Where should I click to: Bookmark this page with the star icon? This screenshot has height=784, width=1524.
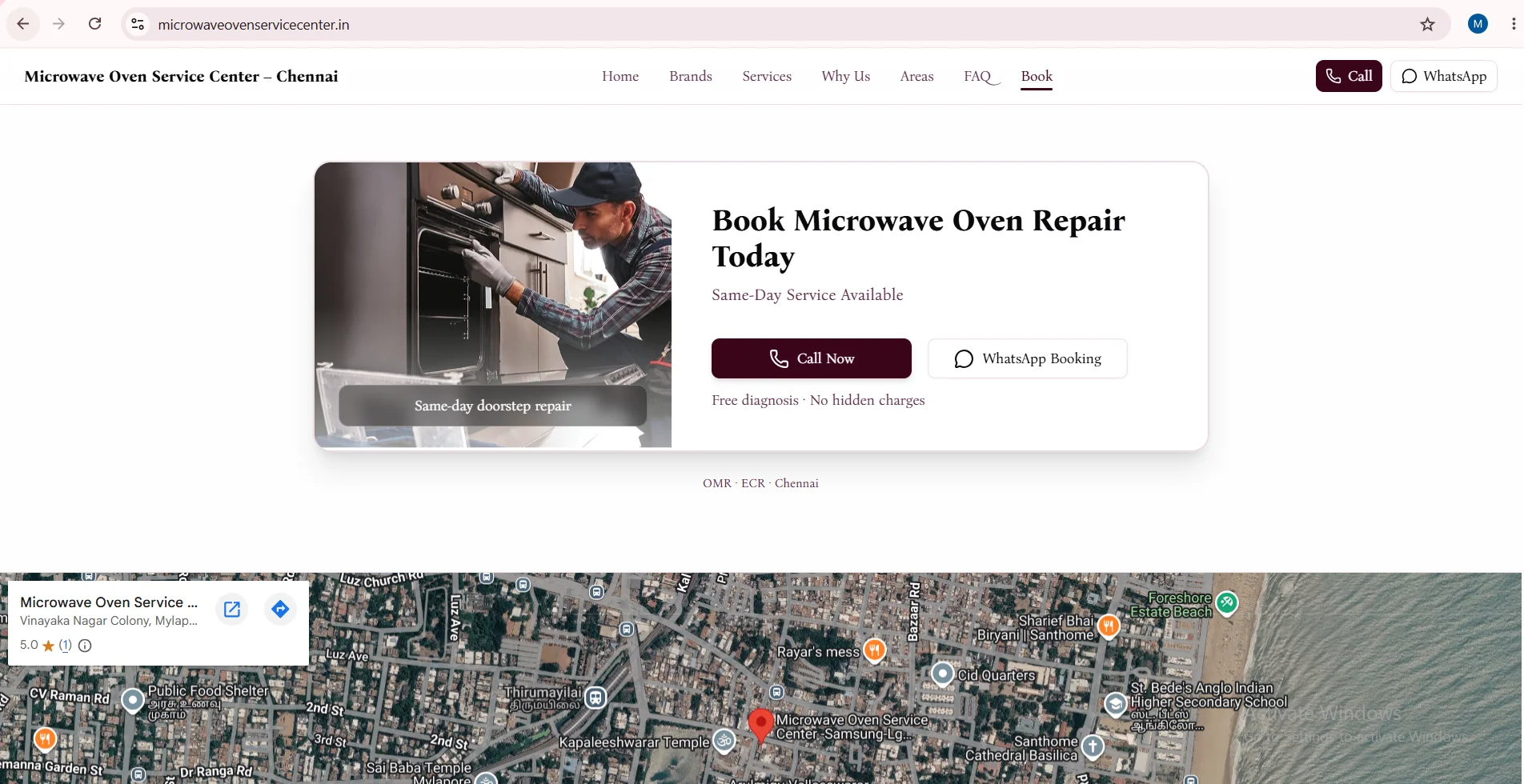point(1427,24)
